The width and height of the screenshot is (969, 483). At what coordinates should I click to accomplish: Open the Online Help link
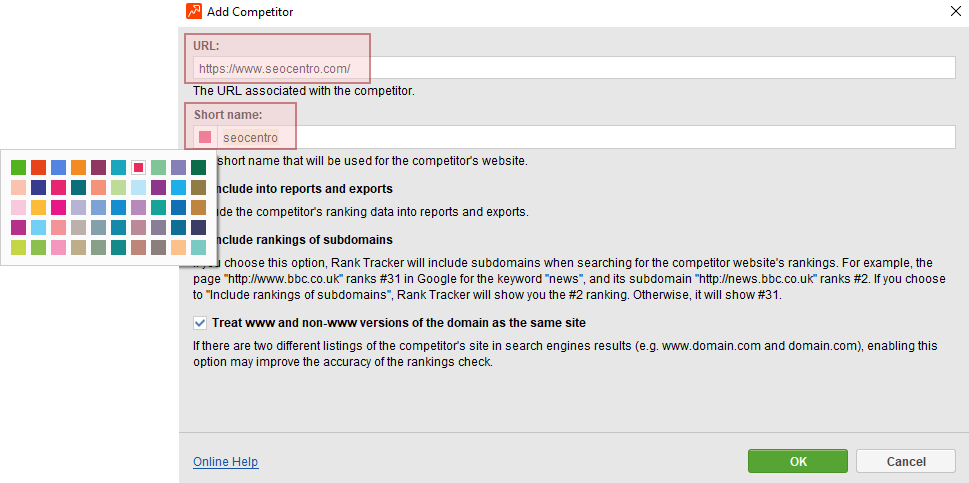[x=226, y=462]
